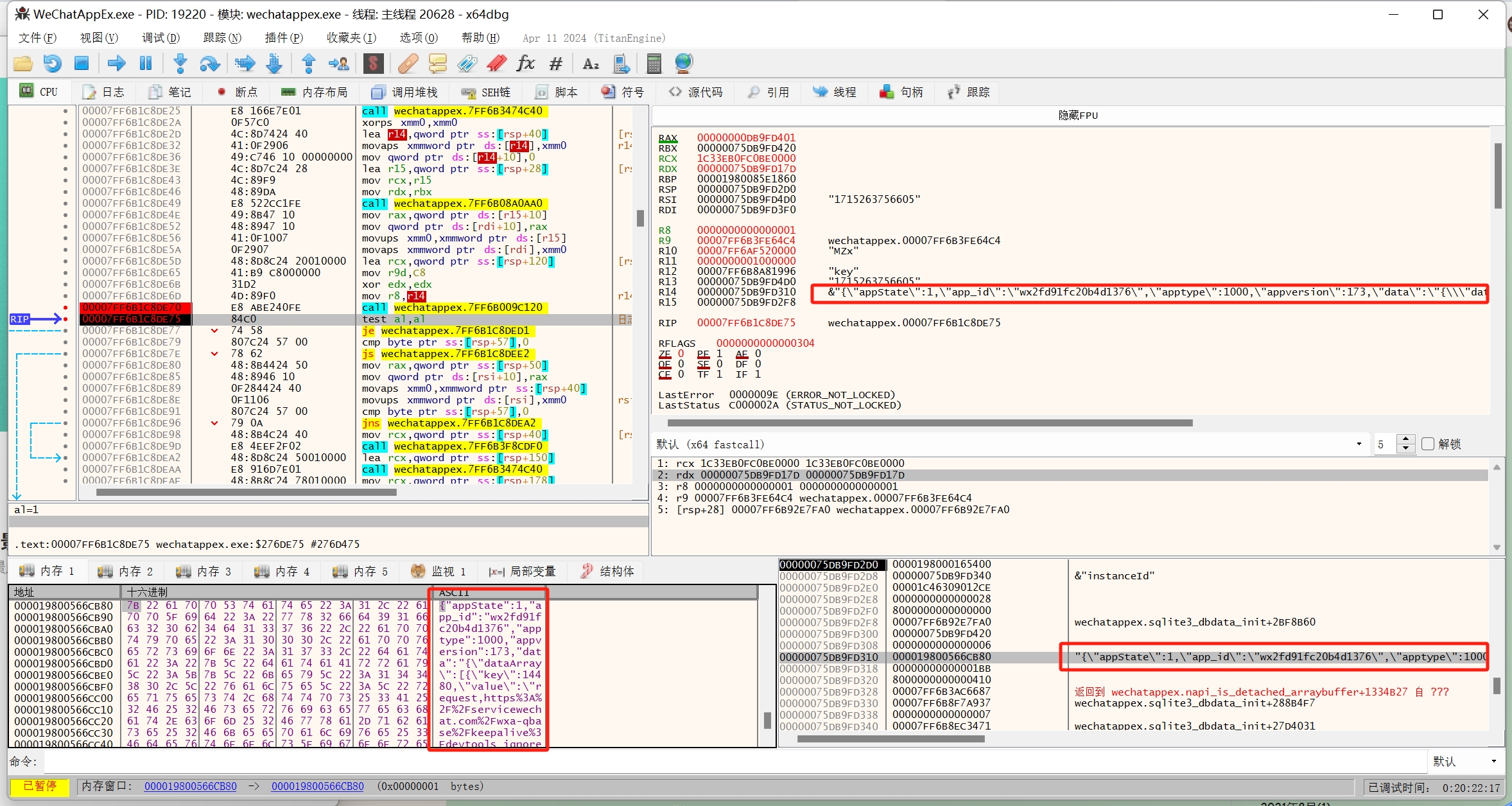Open the 调试(D) menu
1512x806 pixels.
[x=161, y=38]
